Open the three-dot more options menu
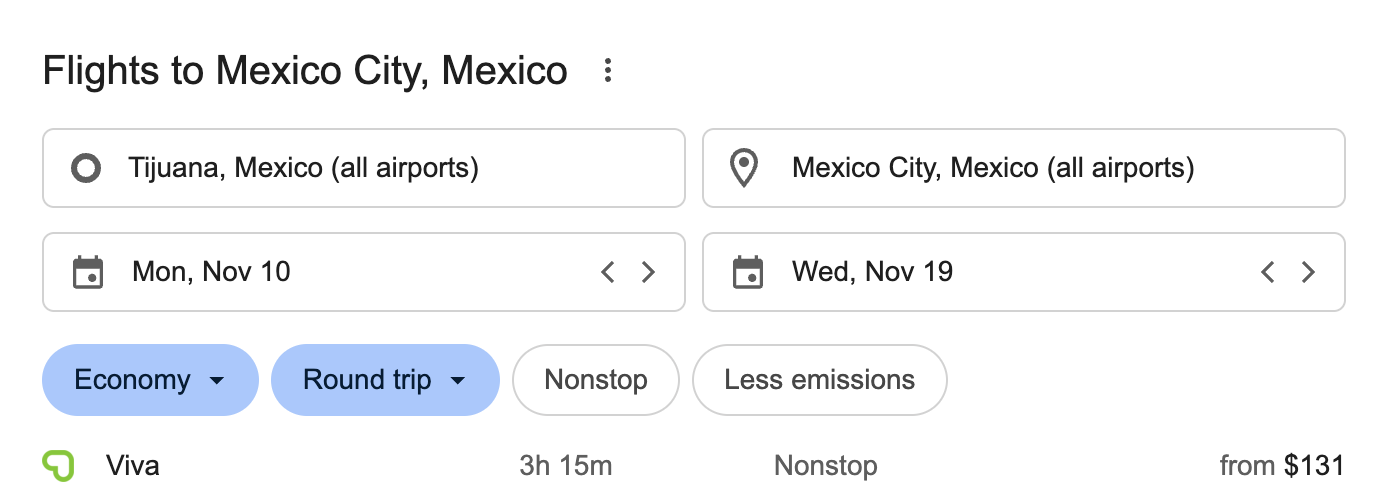 tap(607, 71)
